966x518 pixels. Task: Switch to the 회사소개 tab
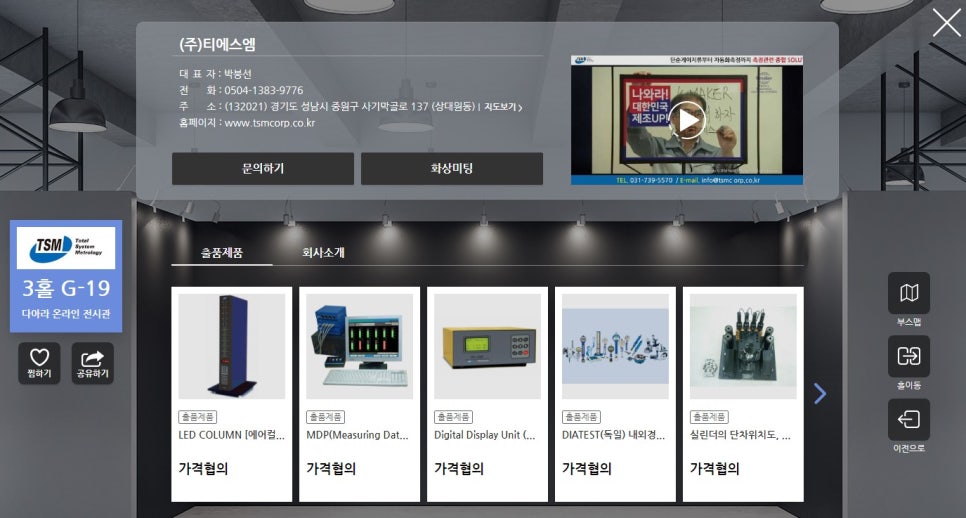[x=323, y=253]
